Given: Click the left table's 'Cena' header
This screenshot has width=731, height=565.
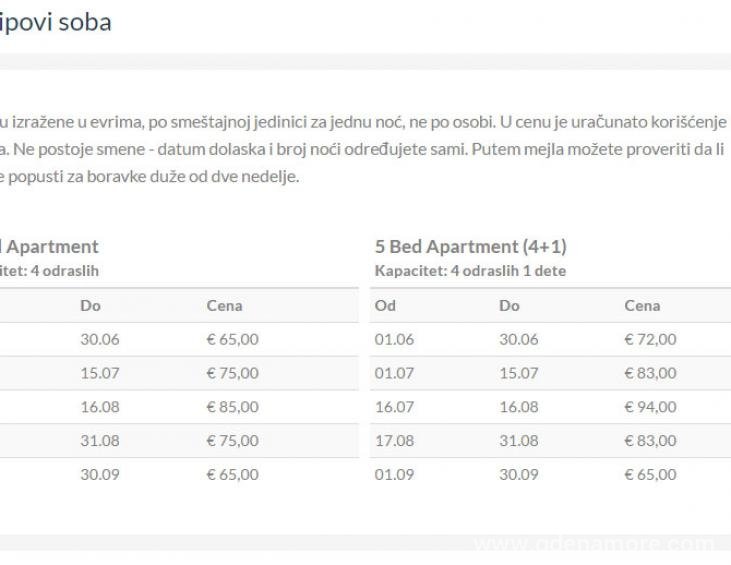Looking at the screenshot, I should [224, 306].
